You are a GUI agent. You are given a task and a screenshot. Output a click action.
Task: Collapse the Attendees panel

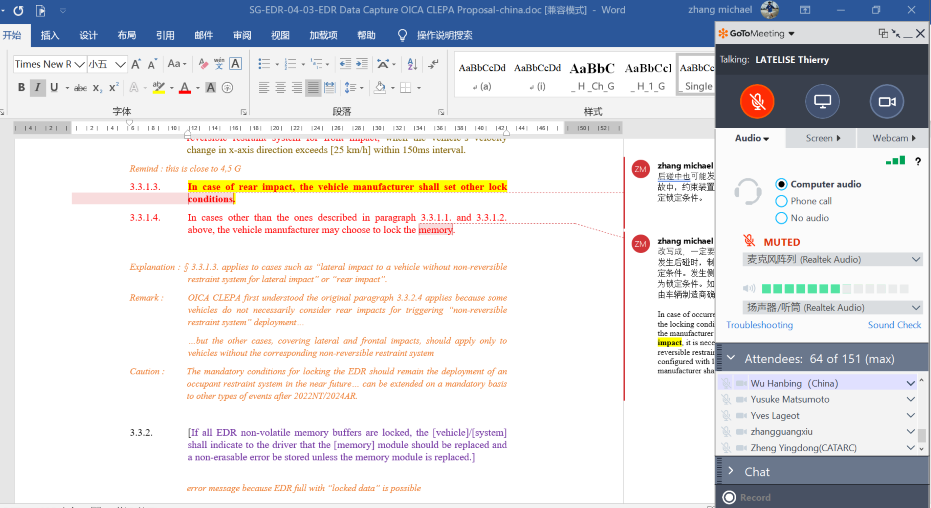pyautogui.click(x=731, y=358)
